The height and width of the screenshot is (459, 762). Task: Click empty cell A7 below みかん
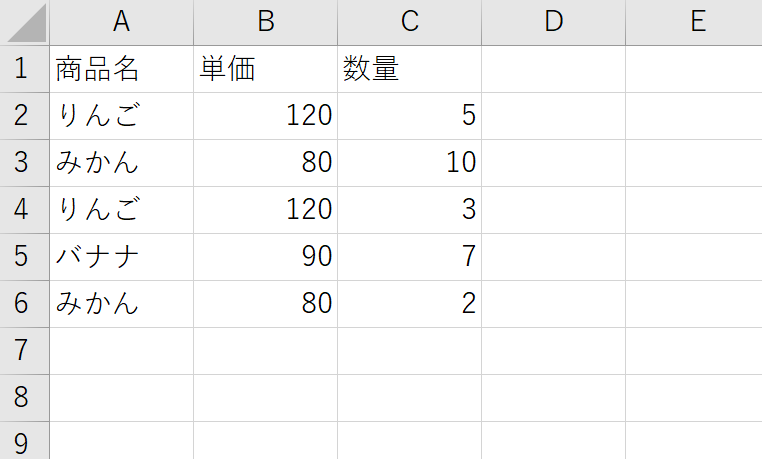coord(121,351)
